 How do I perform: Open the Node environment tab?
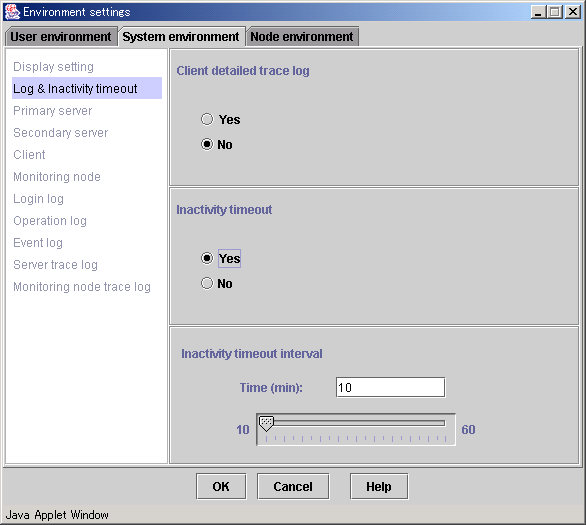(302, 37)
